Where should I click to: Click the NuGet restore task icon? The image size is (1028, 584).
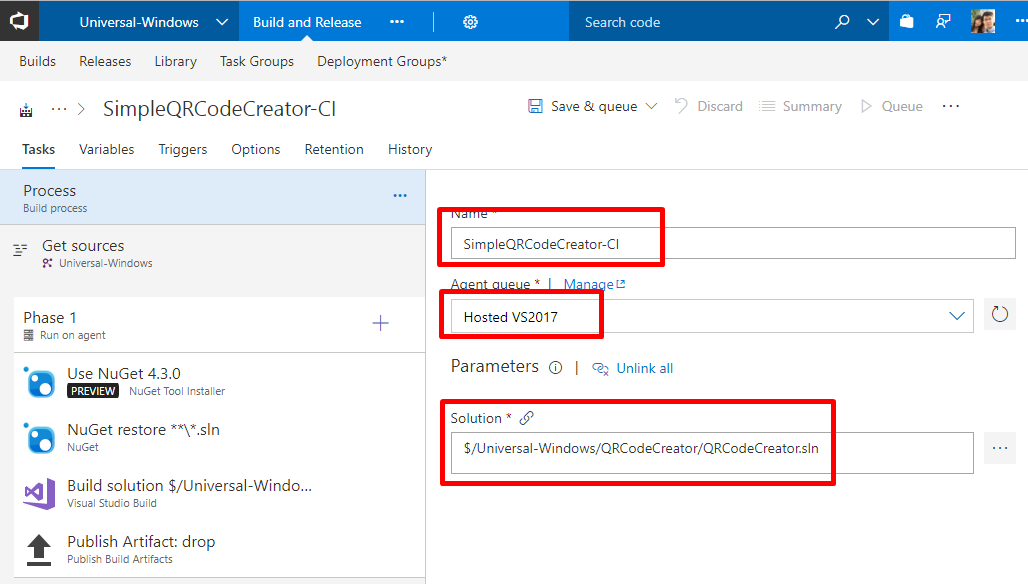pyautogui.click(x=39, y=438)
